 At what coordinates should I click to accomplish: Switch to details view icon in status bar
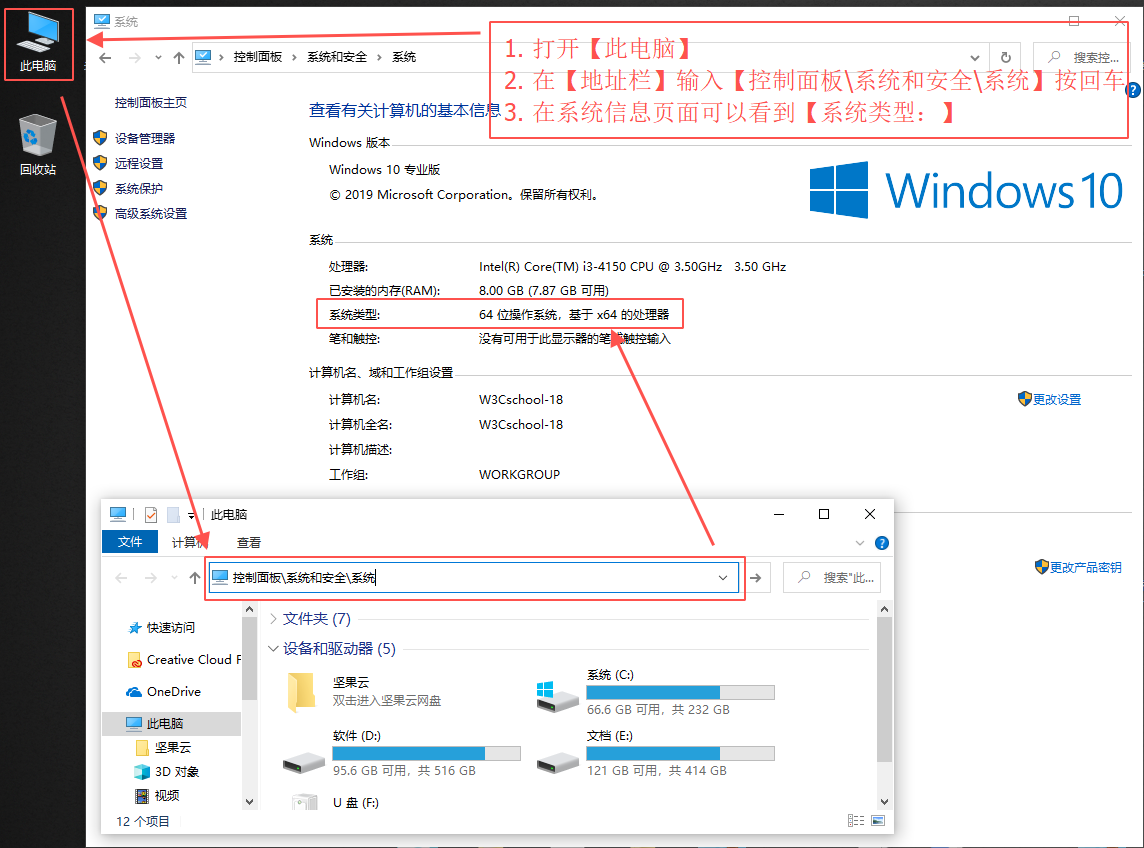pyautogui.click(x=856, y=821)
